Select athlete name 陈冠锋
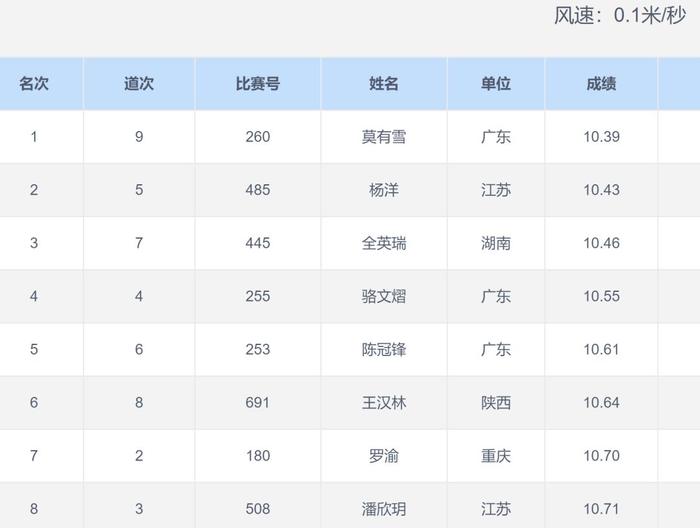The width and height of the screenshot is (700, 528). [x=383, y=349]
